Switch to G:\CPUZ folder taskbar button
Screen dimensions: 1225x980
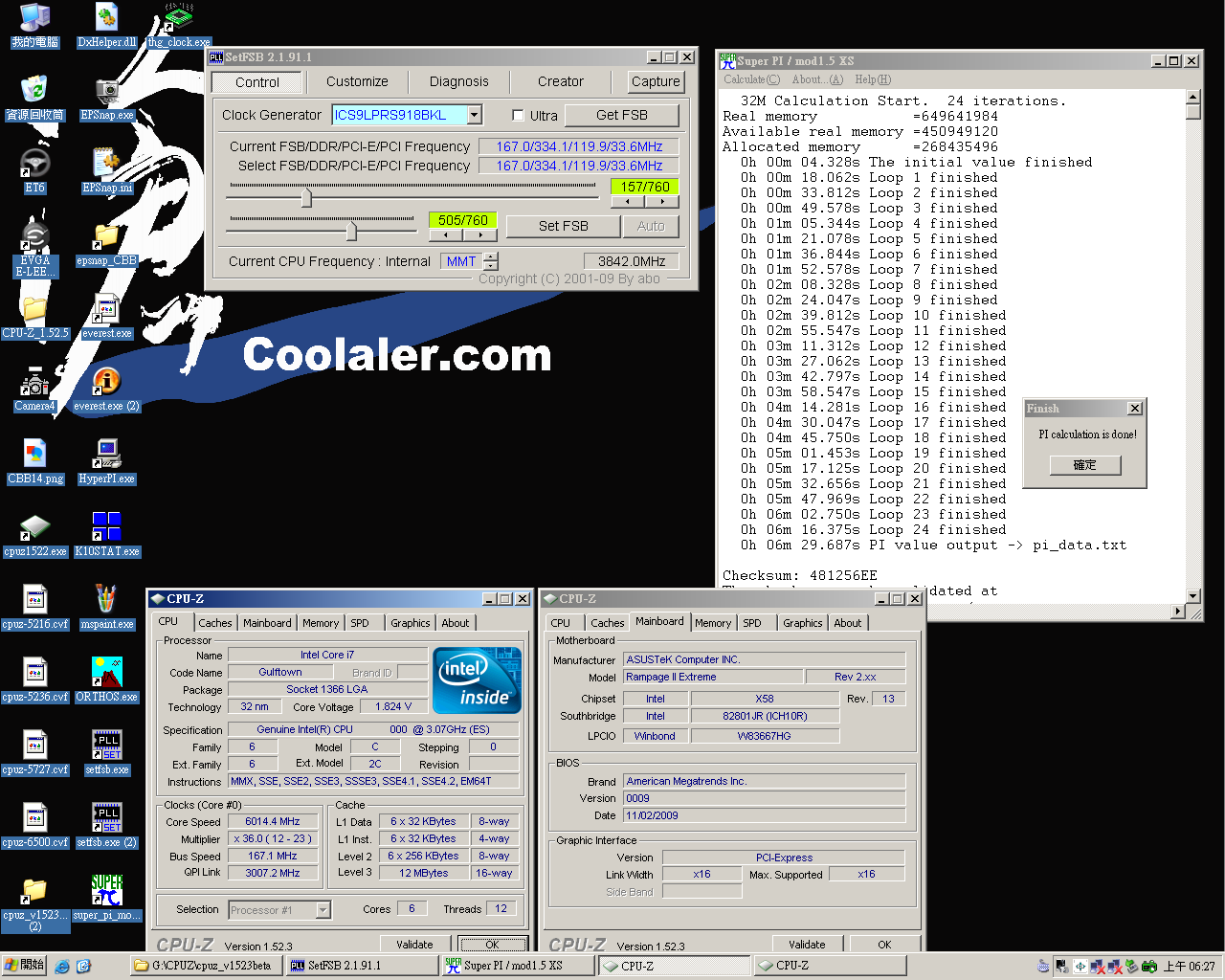point(206,966)
